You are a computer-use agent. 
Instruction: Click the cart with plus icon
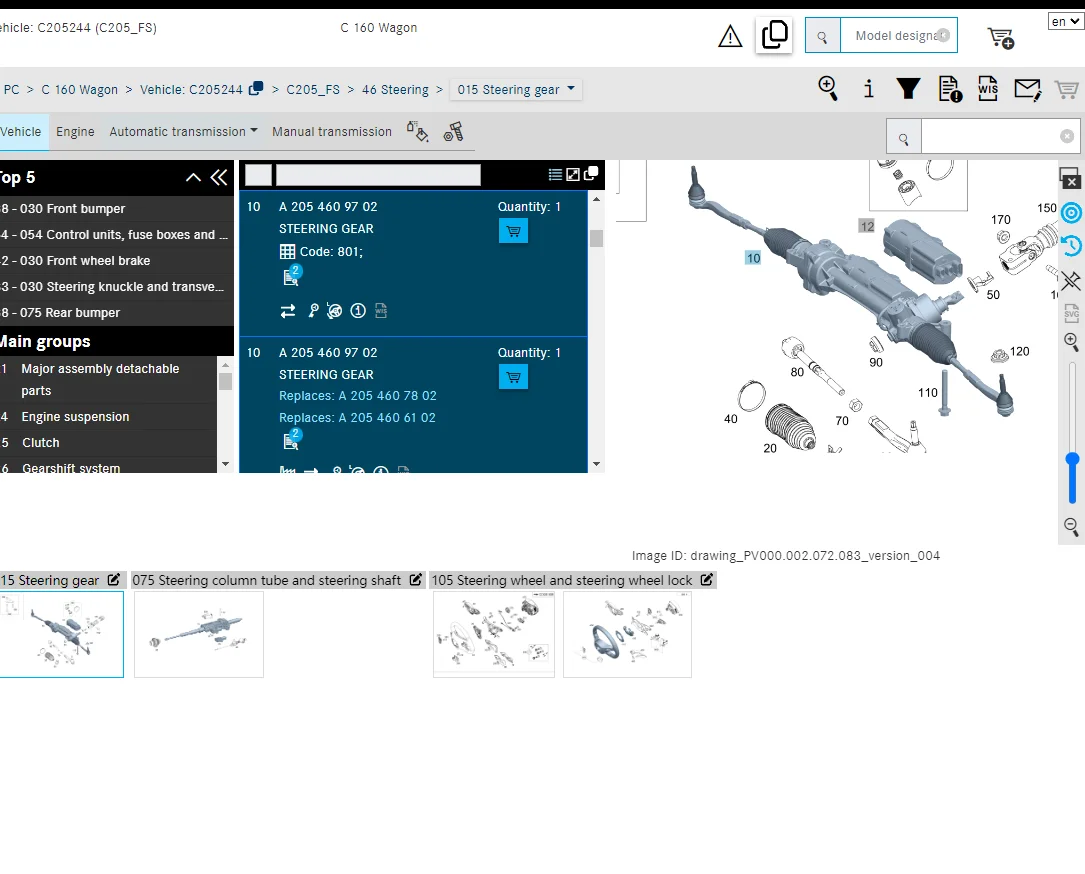pos(1001,38)
